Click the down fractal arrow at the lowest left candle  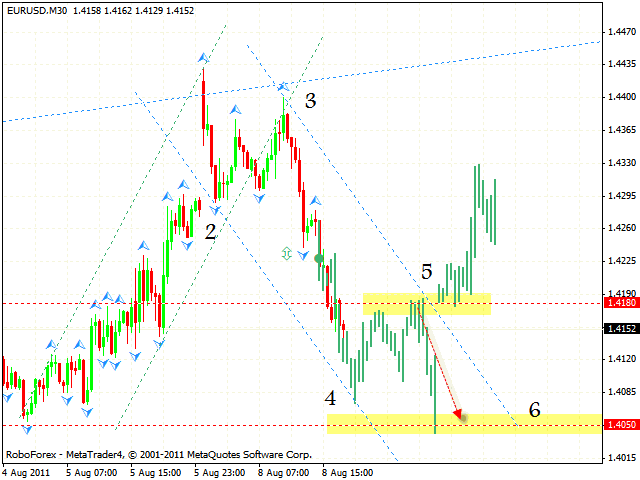point(27,429)
